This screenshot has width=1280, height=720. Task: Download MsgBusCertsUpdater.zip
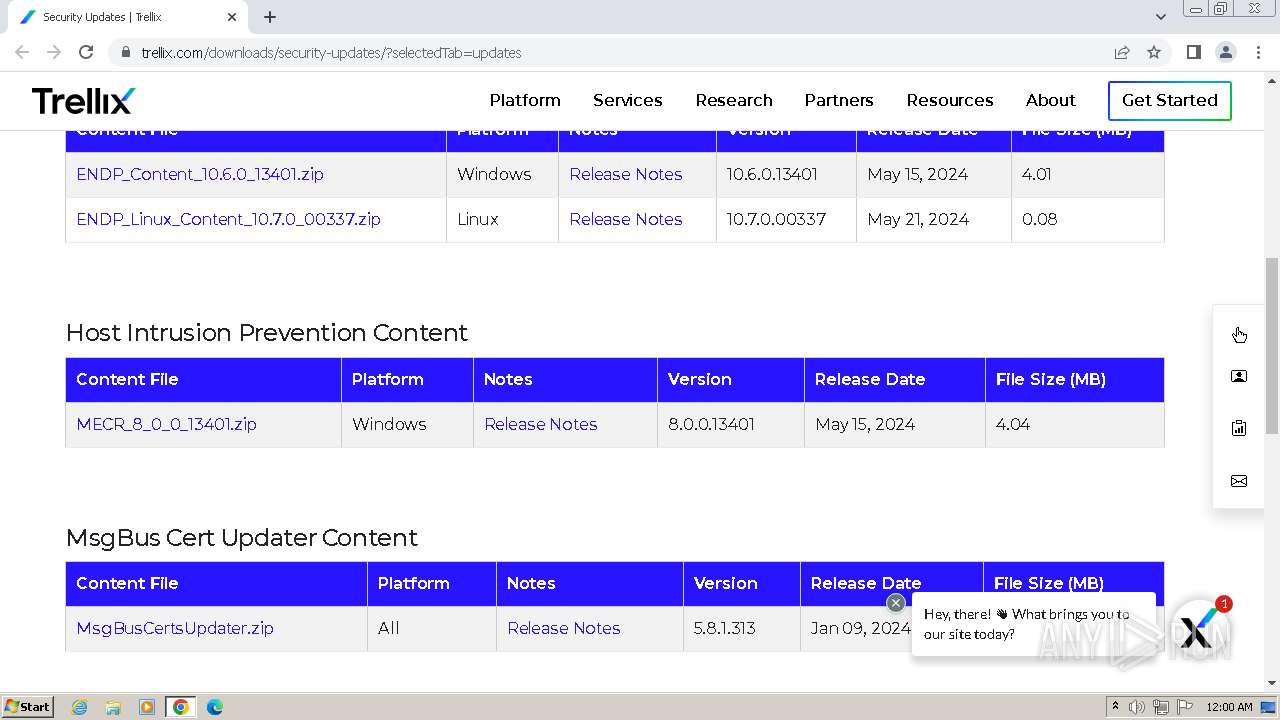point(175,628)
